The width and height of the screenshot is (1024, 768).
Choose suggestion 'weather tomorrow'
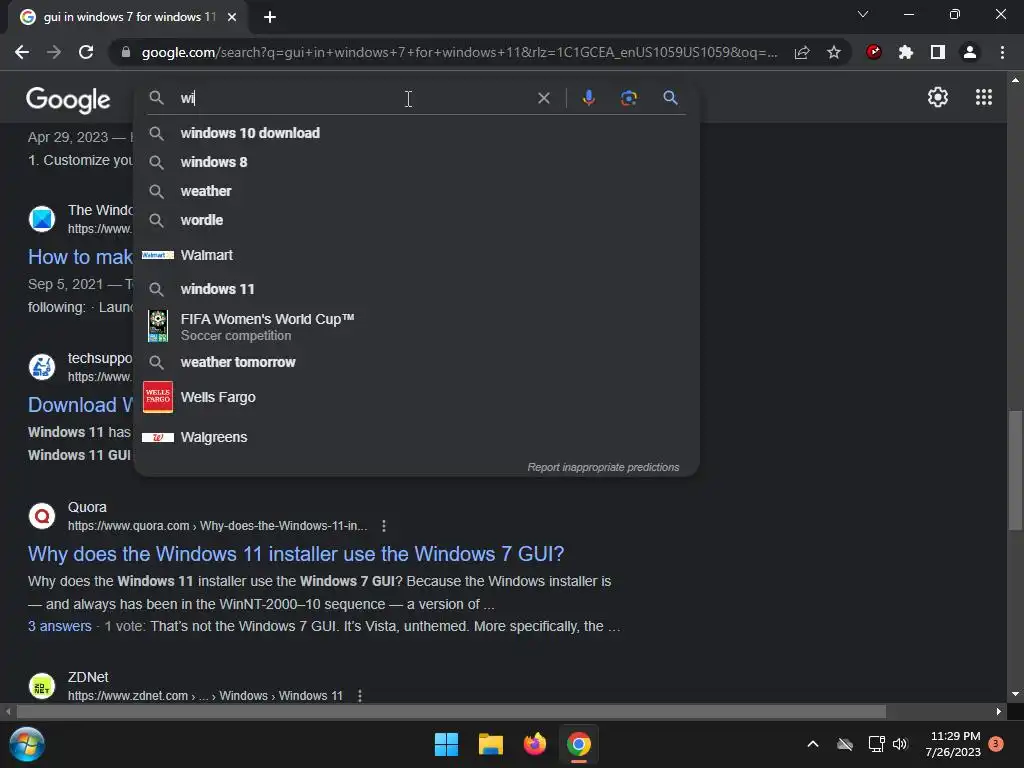tap(417, 362)
